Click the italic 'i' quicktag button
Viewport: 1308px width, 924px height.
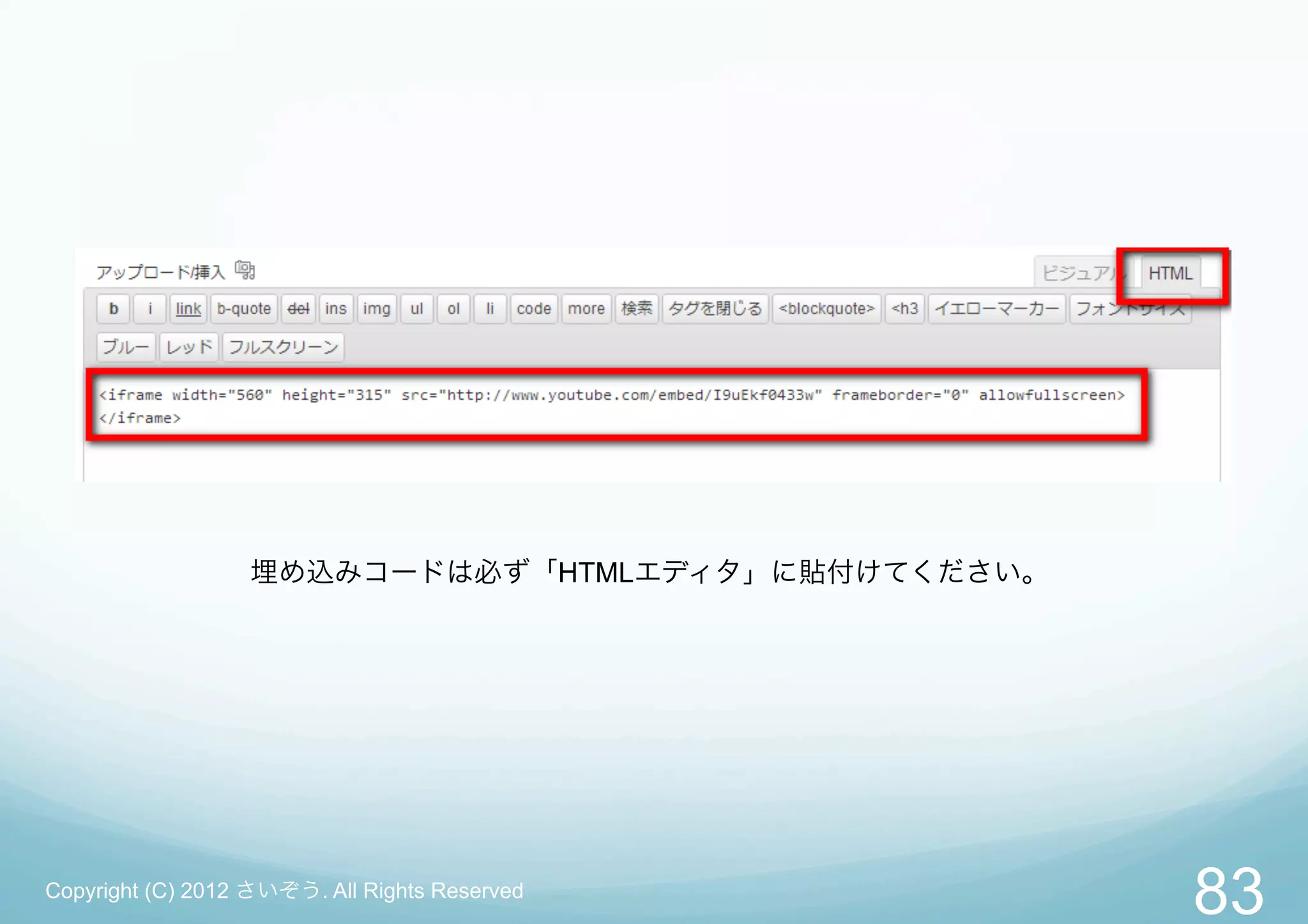tap(150, 309)
